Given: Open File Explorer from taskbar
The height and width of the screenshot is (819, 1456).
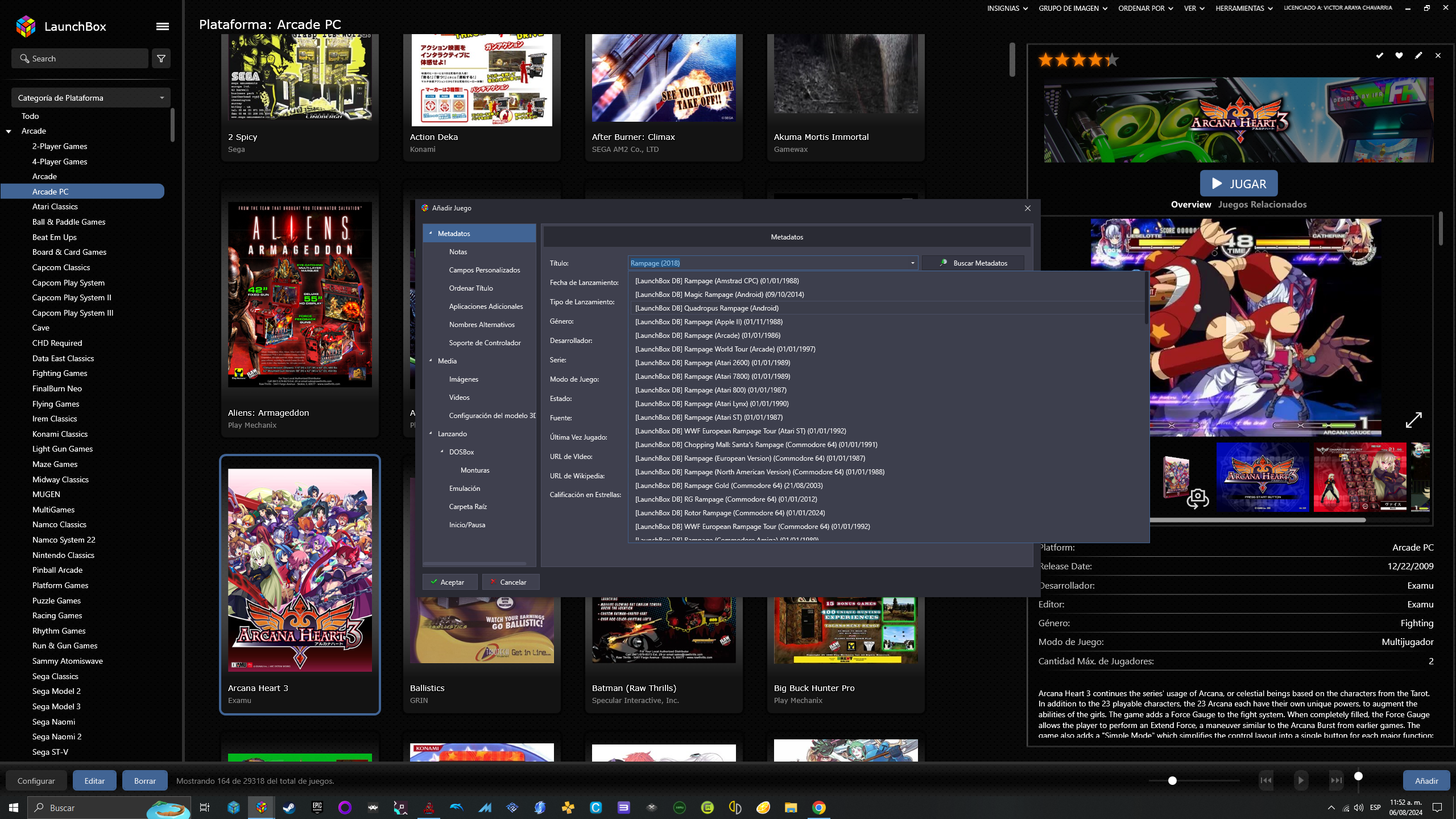Looking at the screenshot, I should (x=791, y=808).
